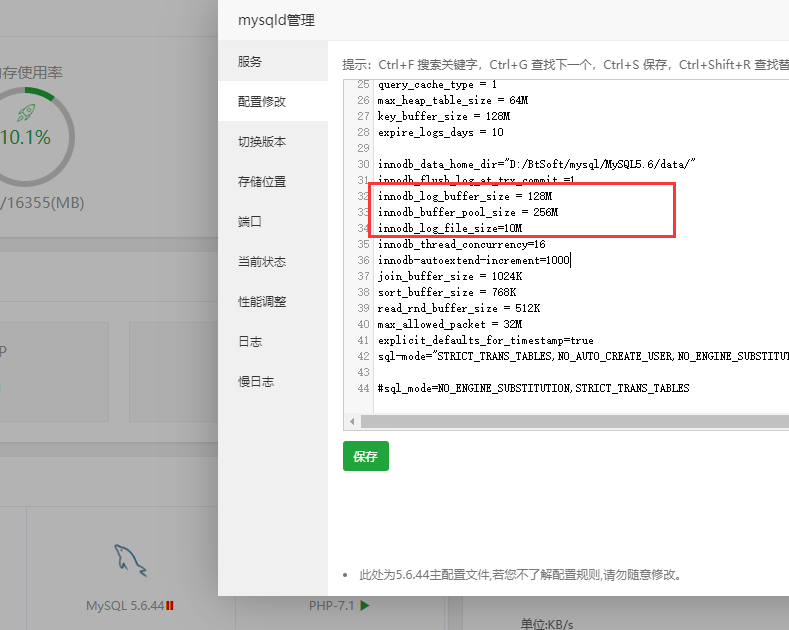Screen dimensions: 789x630
Task: Click the green PHP-7.1 running arrow
Action: pyautogui.click(x=365, y=605)
